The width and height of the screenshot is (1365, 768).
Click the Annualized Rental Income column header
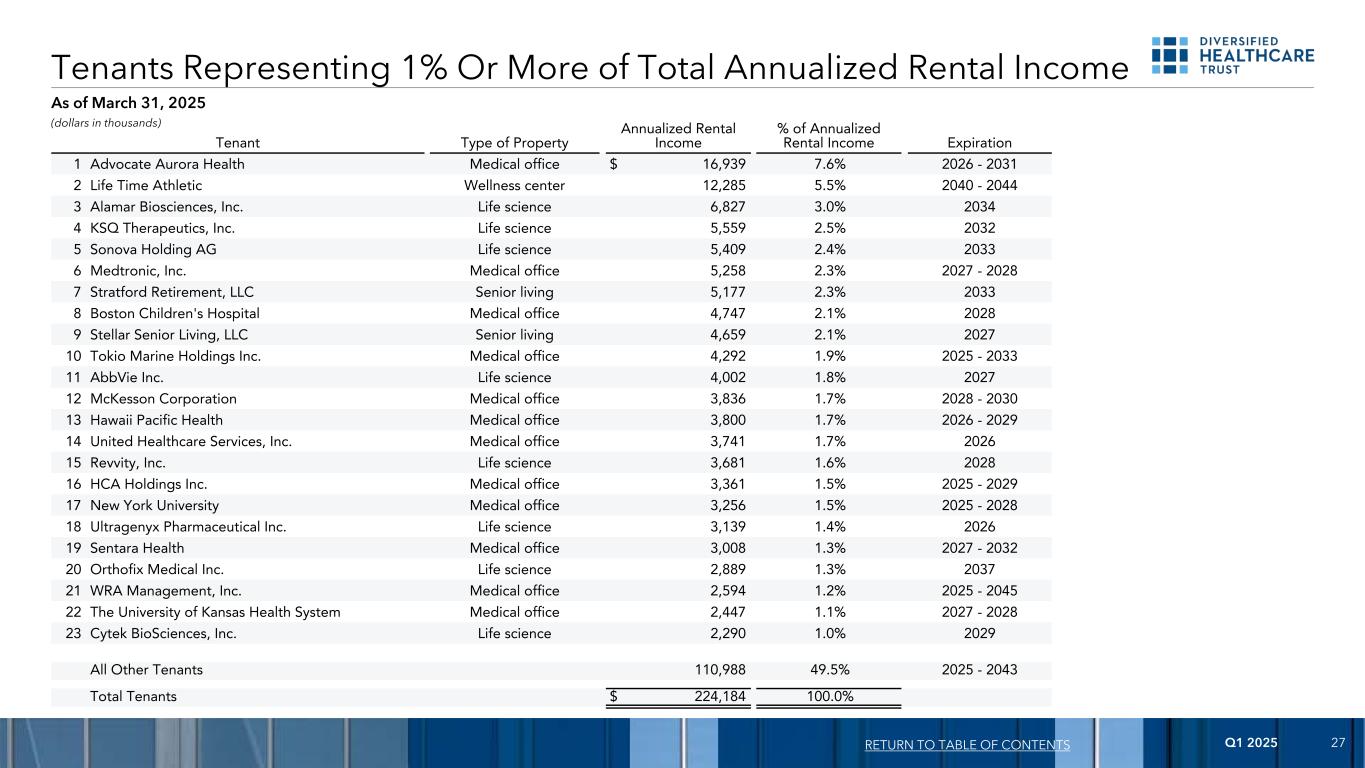pos(678,136)
